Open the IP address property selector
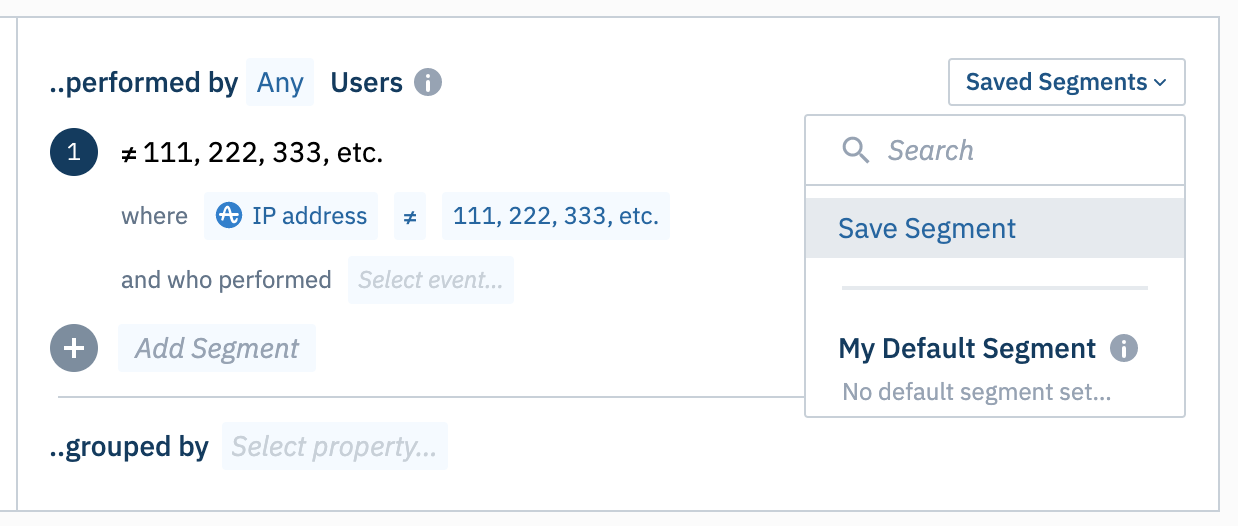The width and height of the screenshot is (1238, 526). (291, 216)
